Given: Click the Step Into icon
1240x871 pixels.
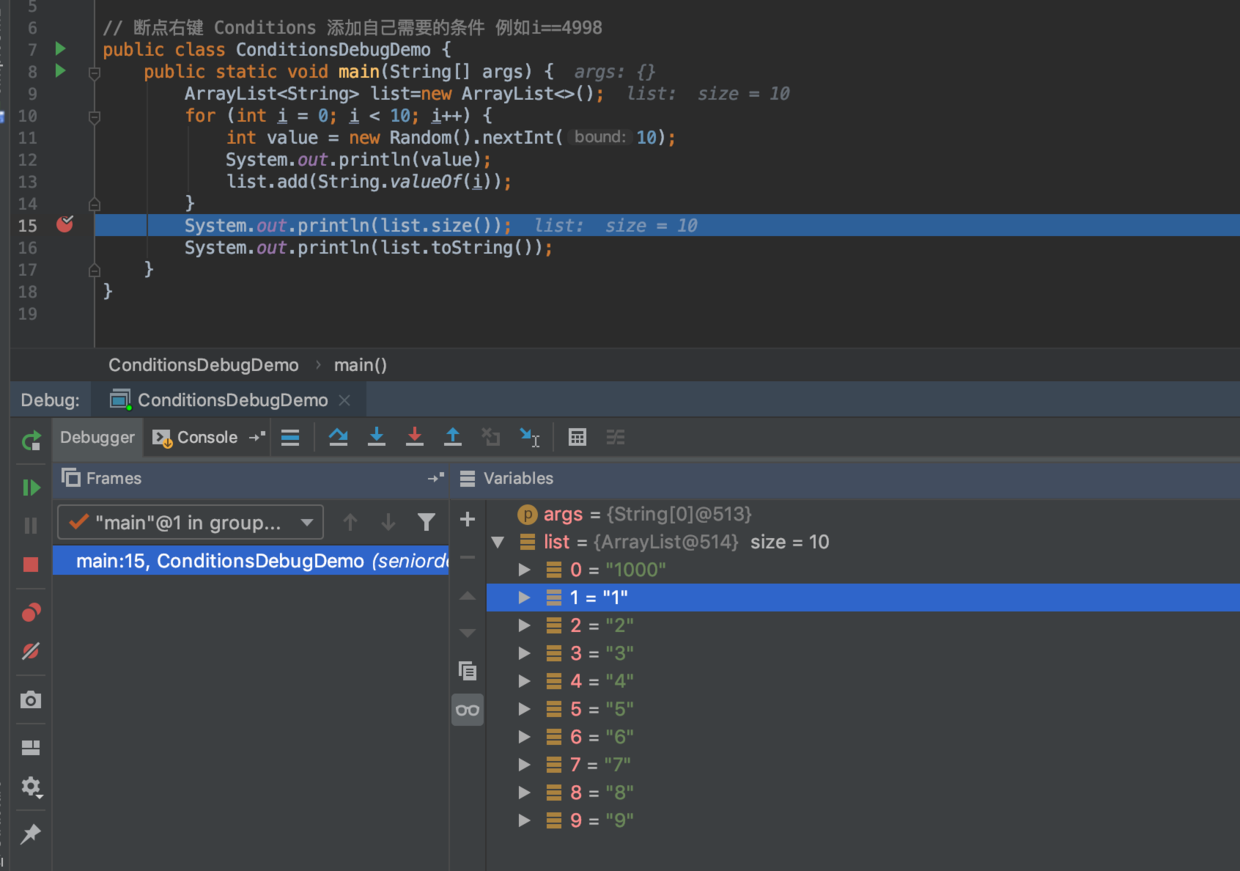Looking at the screenshot, I should (x=376, y=437).
